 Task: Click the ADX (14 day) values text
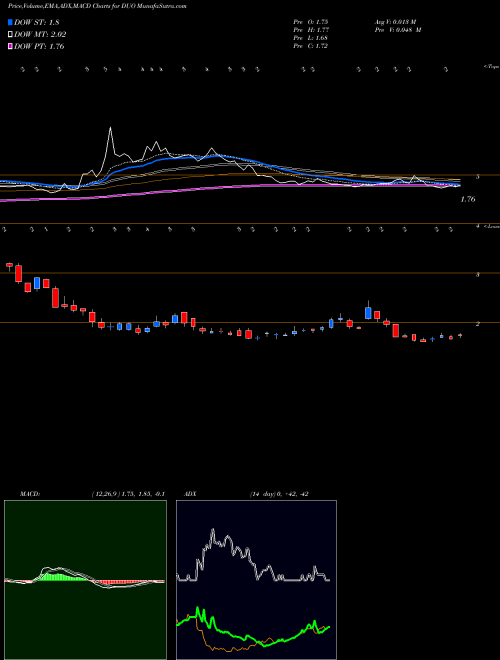pyautogui.click(x=279, y=494)
